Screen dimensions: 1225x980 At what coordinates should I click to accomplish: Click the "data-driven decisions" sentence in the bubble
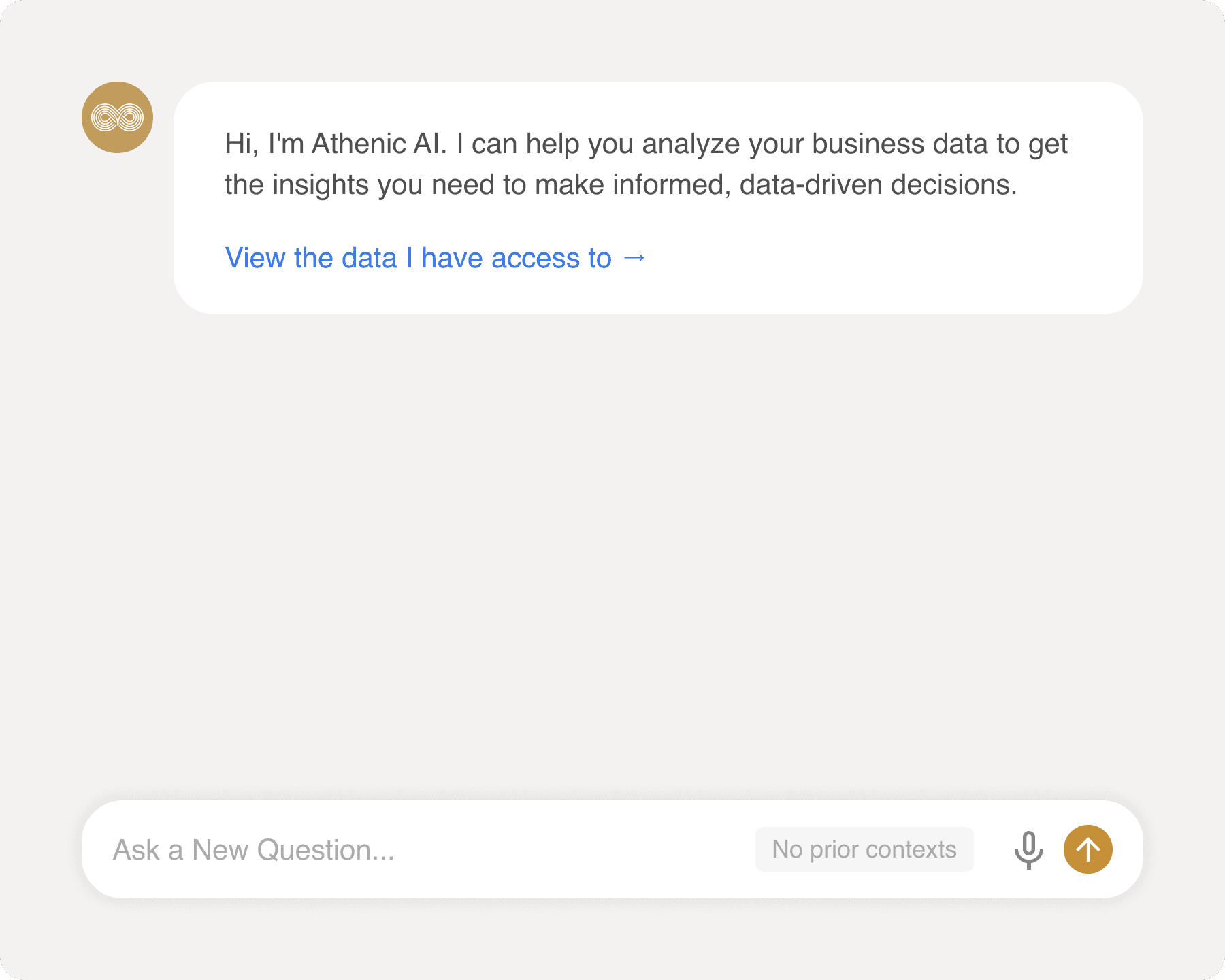878,185
